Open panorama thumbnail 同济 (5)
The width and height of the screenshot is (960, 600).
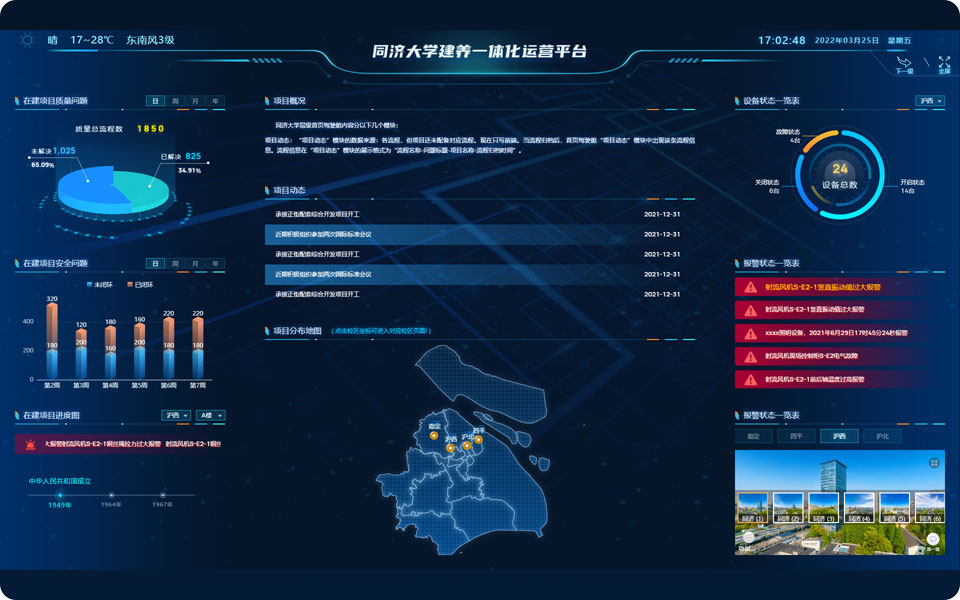(894, 508)
